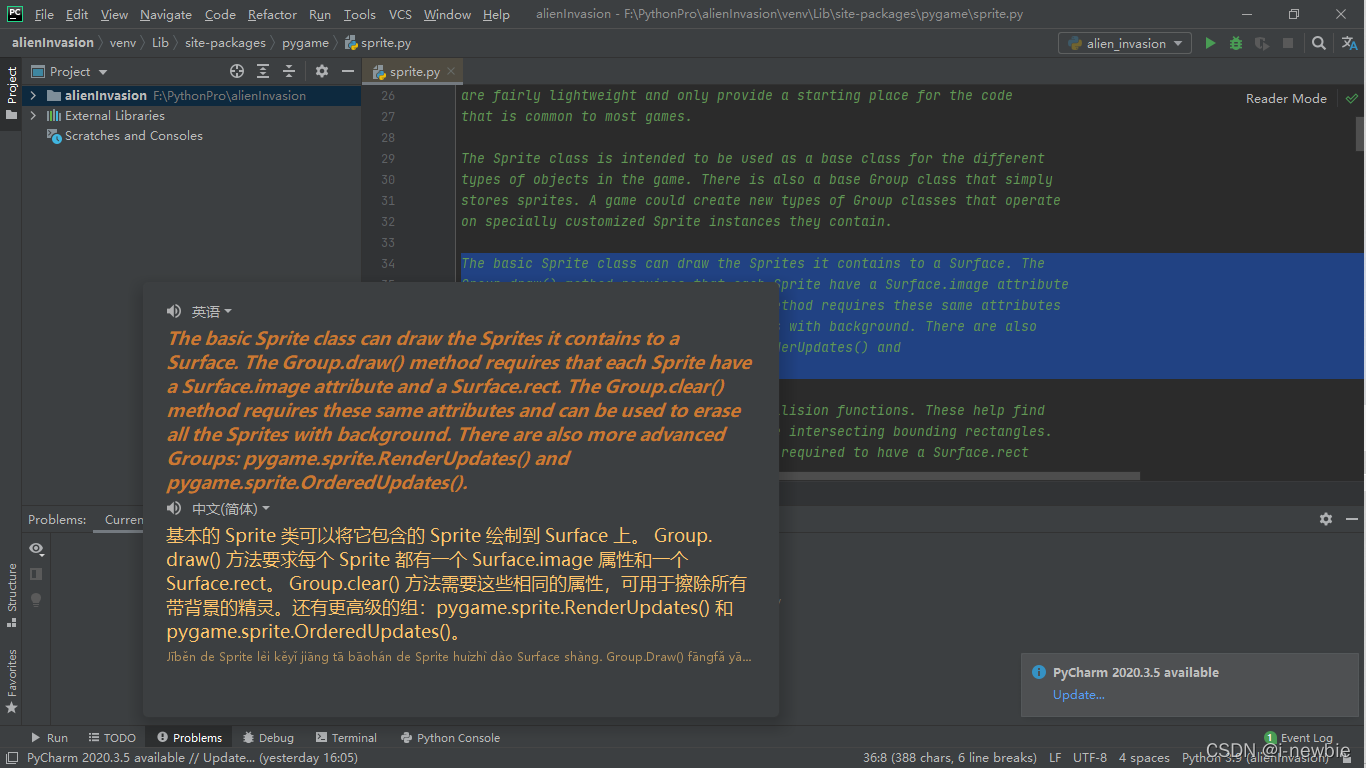Run the alien_invasion configuration
1366x768 pixels.
1210,43
